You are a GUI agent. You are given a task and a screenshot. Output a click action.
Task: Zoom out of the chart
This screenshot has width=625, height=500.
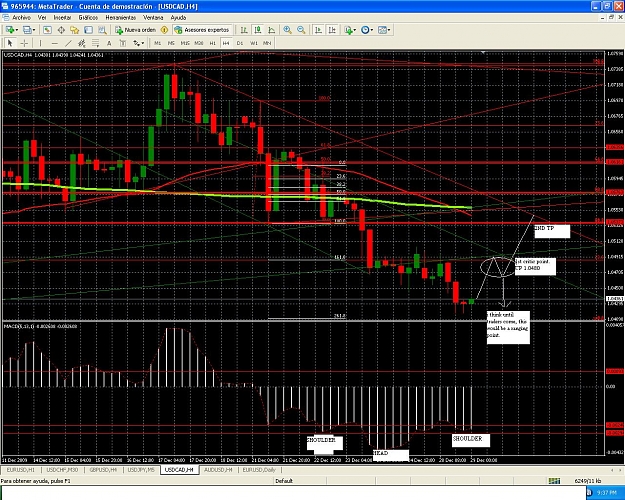(301, 30)
